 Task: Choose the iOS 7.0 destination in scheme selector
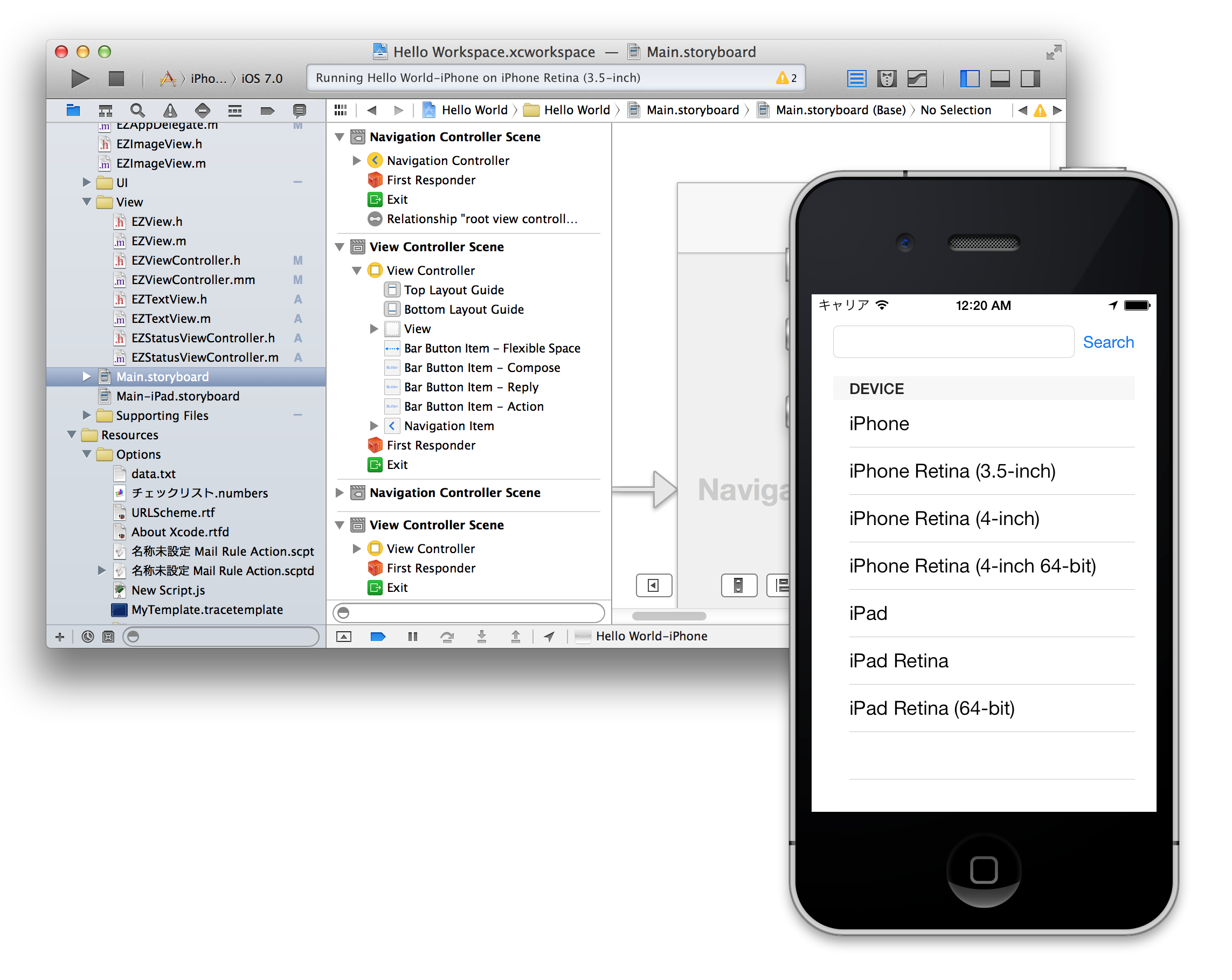pos(262,78)
